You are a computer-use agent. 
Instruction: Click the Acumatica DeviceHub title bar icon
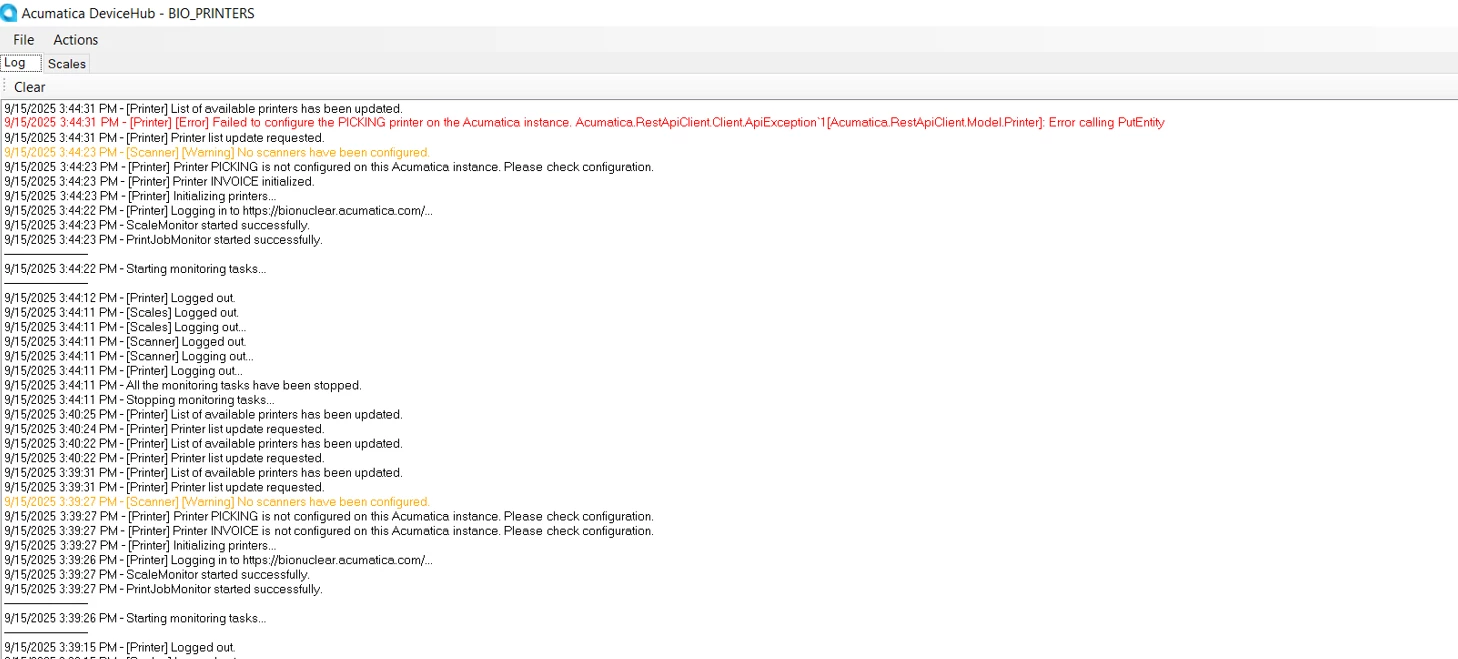click(9, 13)
